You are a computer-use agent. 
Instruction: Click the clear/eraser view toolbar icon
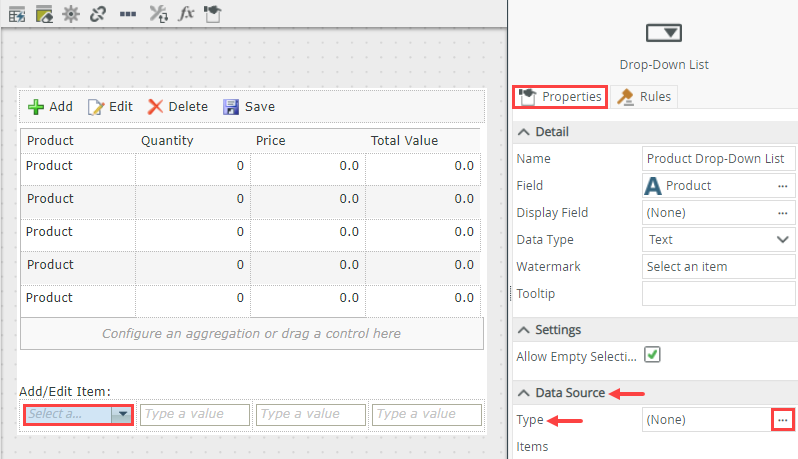44,14
